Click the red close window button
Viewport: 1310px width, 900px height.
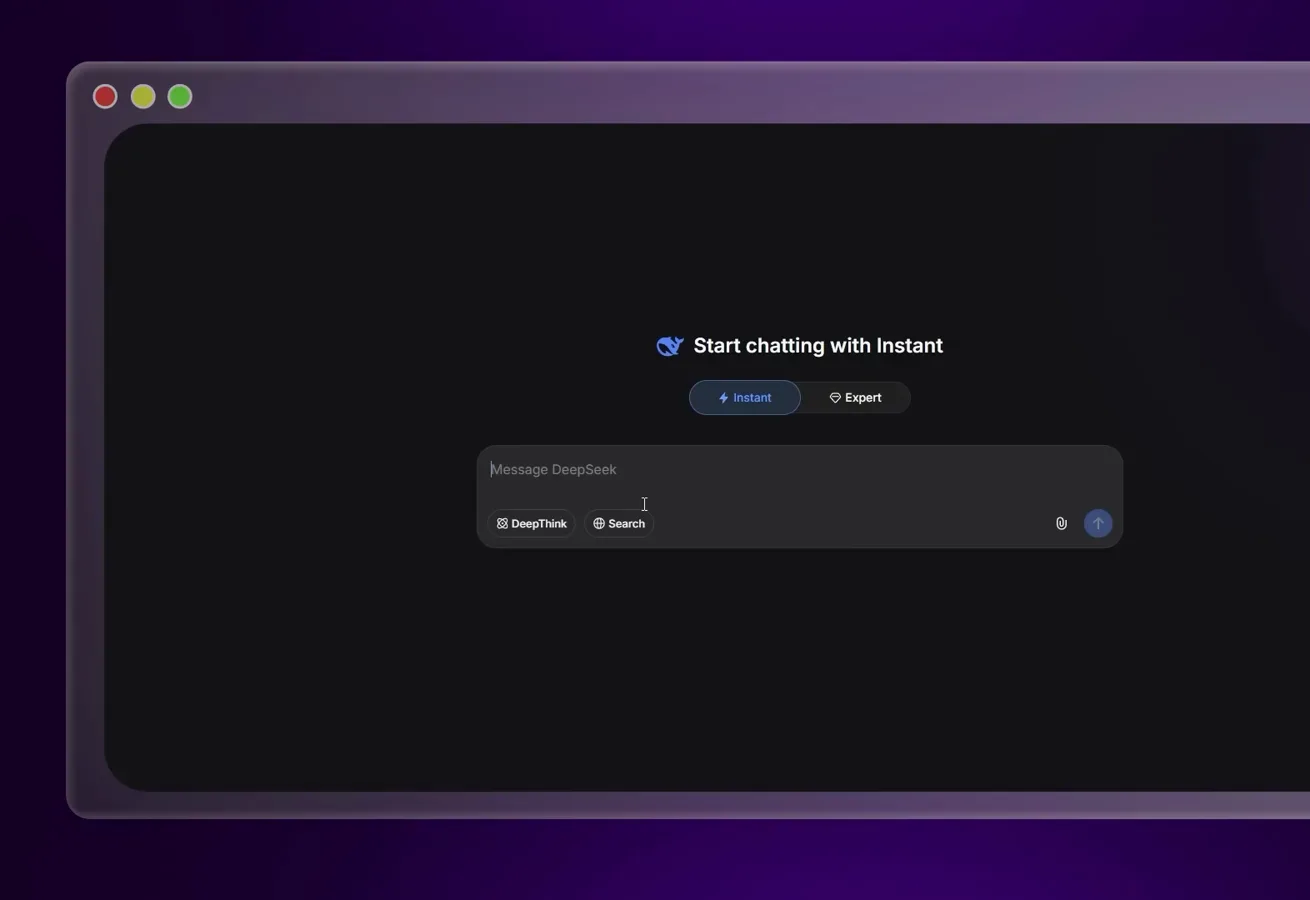coord(105,97)
